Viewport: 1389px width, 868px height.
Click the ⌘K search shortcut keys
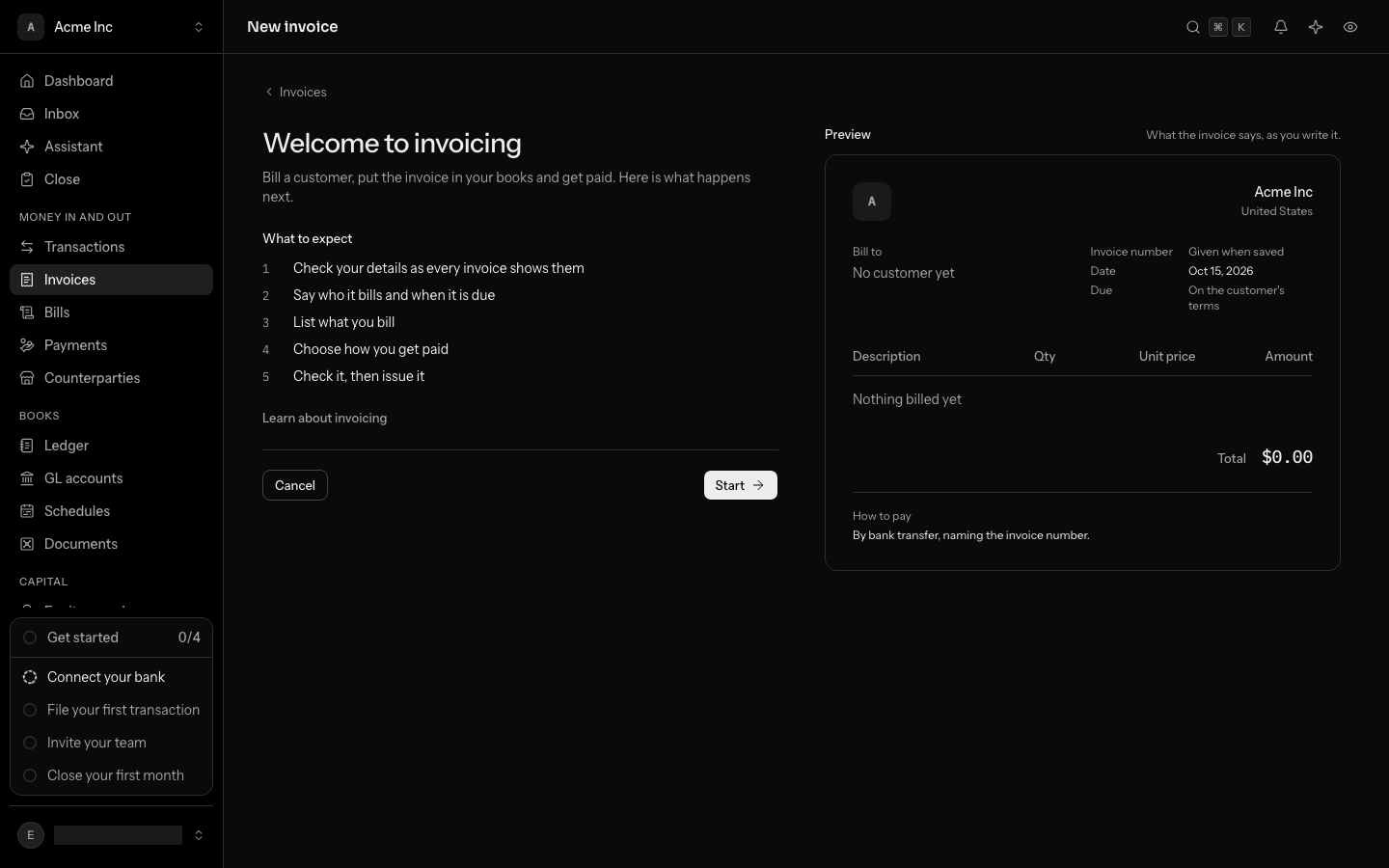[1230, 27]
